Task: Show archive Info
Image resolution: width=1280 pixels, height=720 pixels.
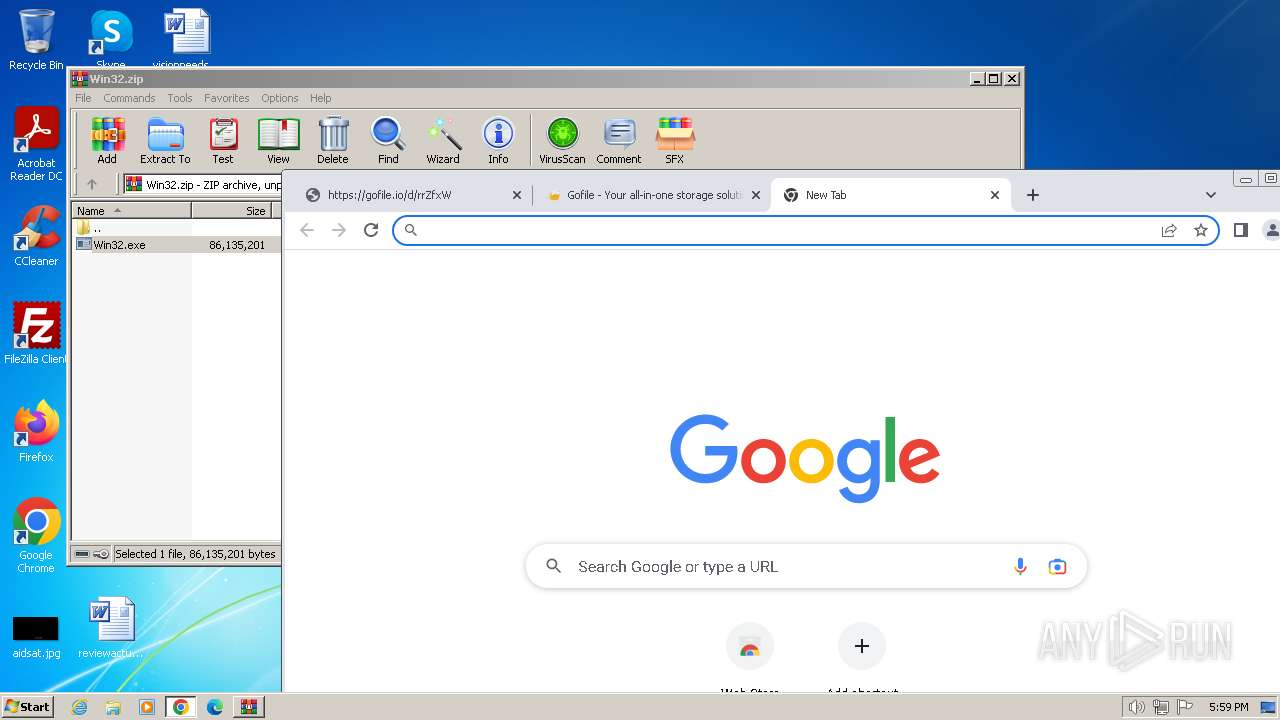Action: coord(498,140)
